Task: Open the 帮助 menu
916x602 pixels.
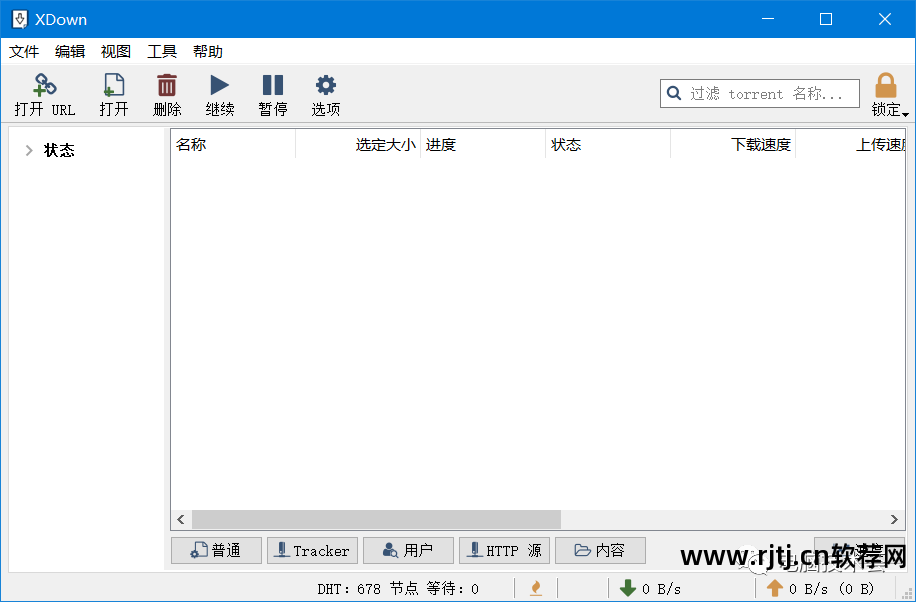Action: point(208,51)
